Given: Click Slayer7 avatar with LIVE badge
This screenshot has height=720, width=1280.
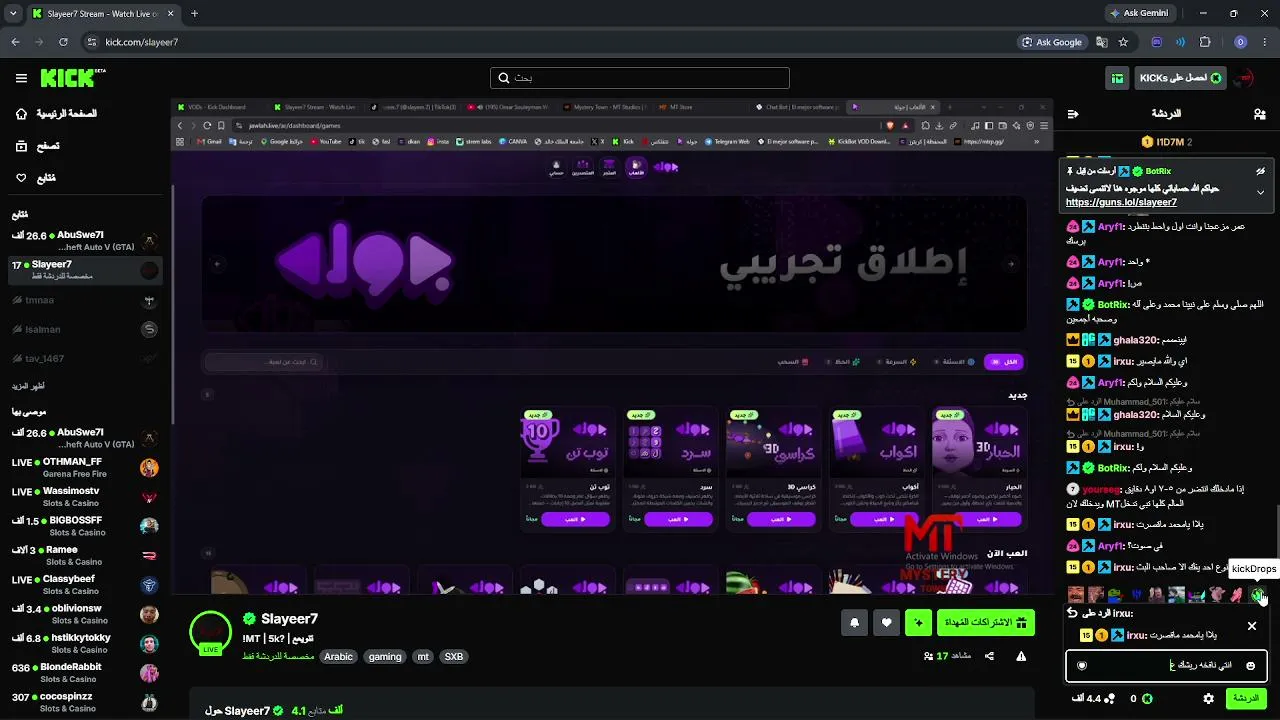Looking at the screenshot, I should (x=211, y=631).
